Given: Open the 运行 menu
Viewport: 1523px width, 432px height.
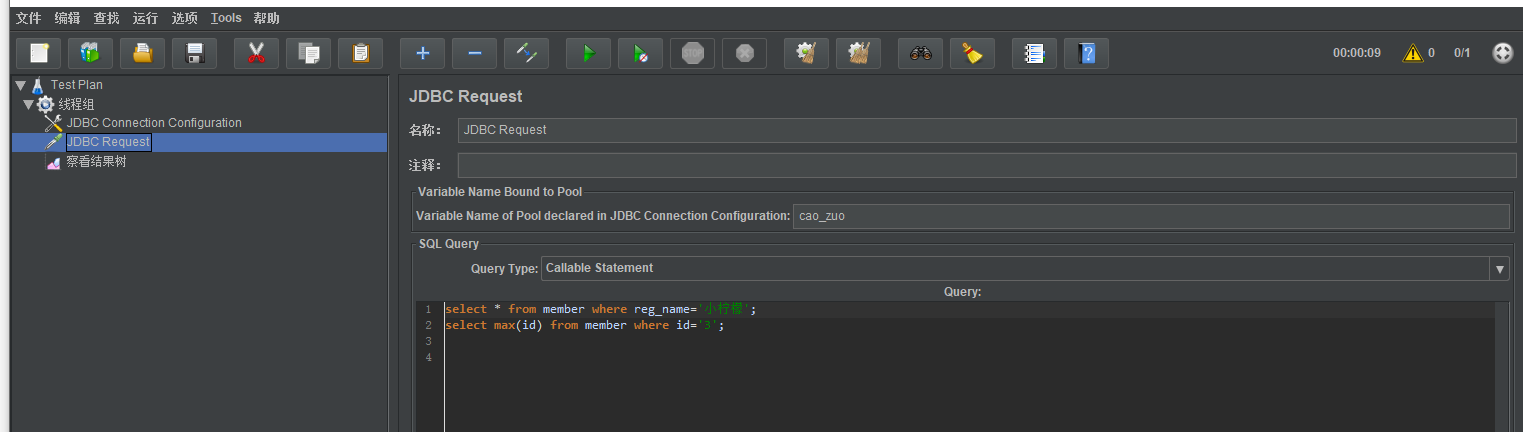Looking at the screenshot, I should click(x=145, y=18).
